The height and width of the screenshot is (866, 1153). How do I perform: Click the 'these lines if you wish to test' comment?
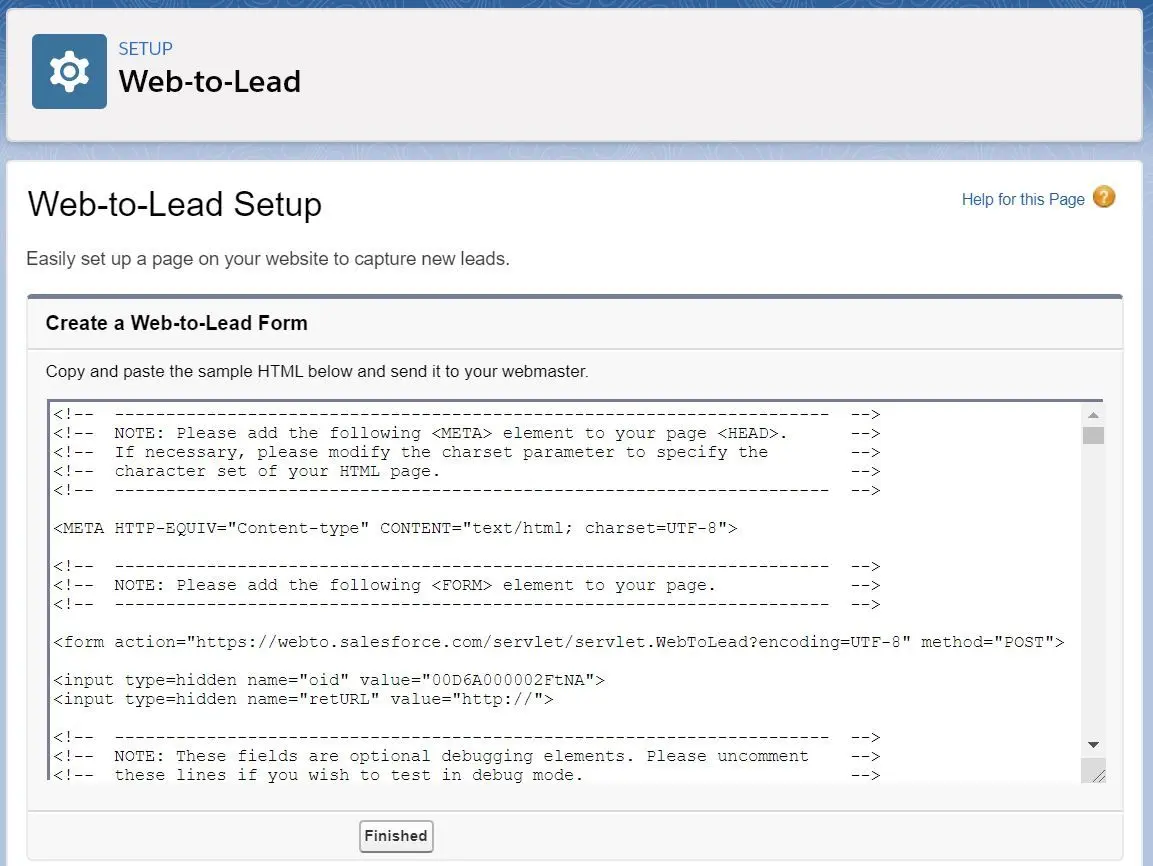pyautogui.click(x=466, y=775)
